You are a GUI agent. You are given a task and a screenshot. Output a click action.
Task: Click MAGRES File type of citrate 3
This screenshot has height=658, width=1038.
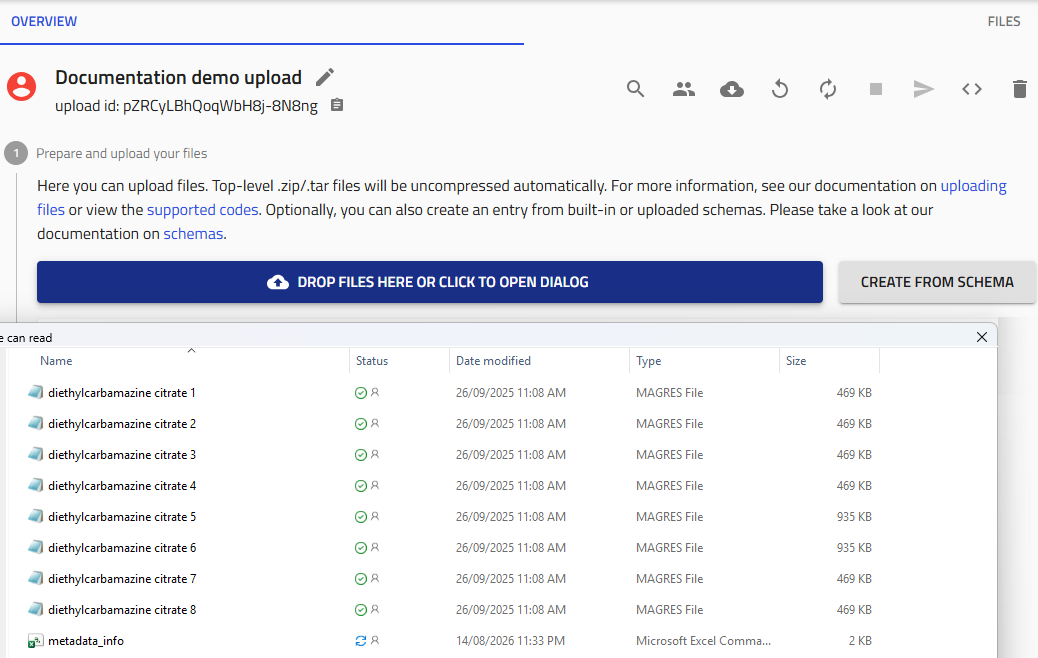pos(669,455)
